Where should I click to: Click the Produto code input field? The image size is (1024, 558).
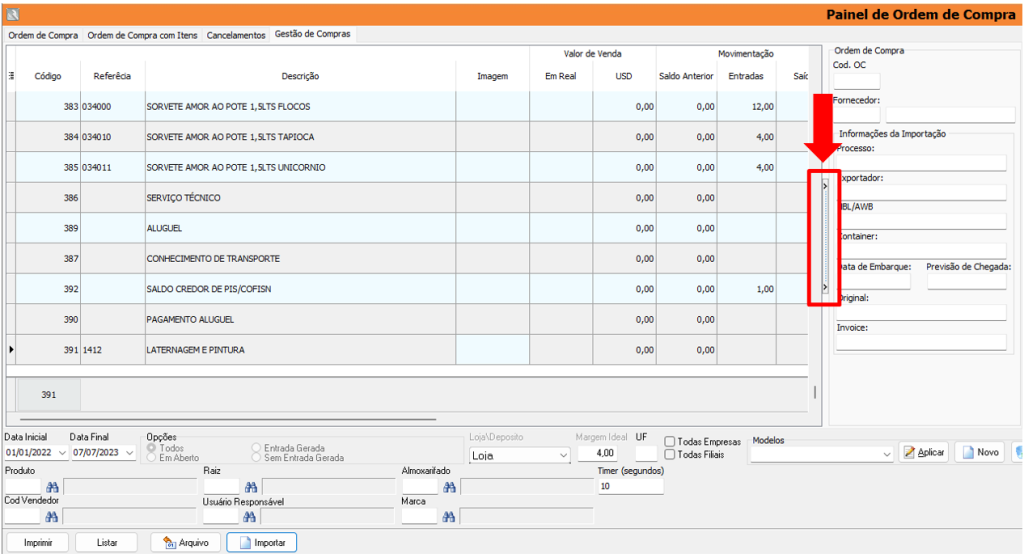click(23, 486)
